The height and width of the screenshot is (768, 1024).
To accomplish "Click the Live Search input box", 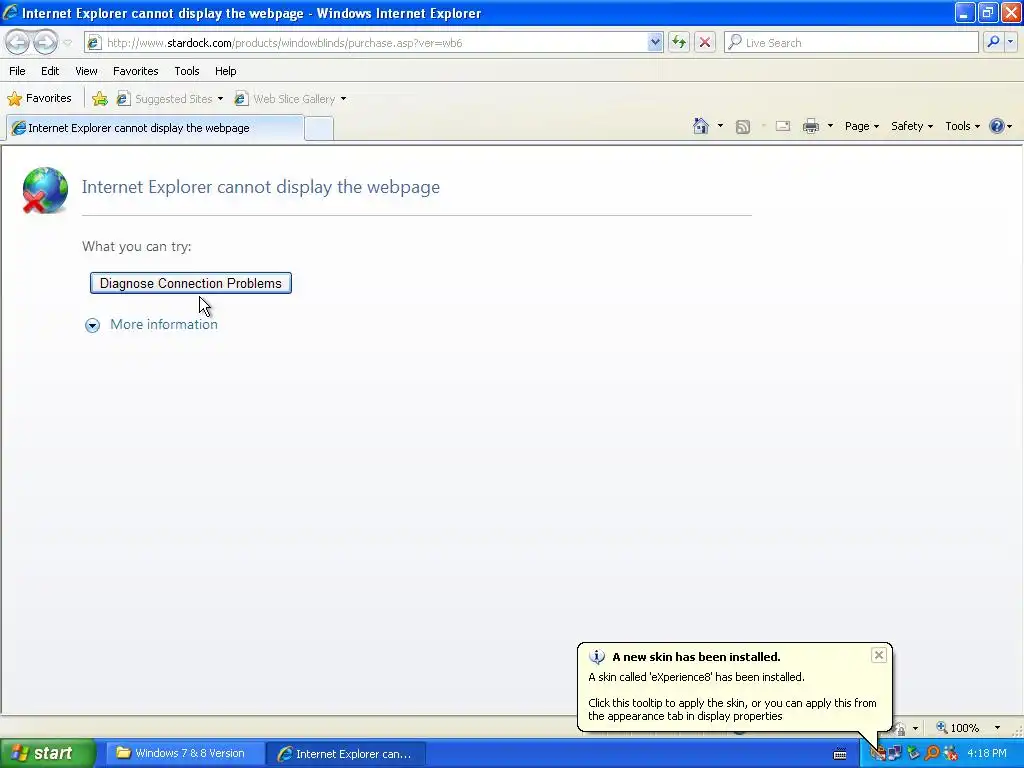I will point(851,43).
